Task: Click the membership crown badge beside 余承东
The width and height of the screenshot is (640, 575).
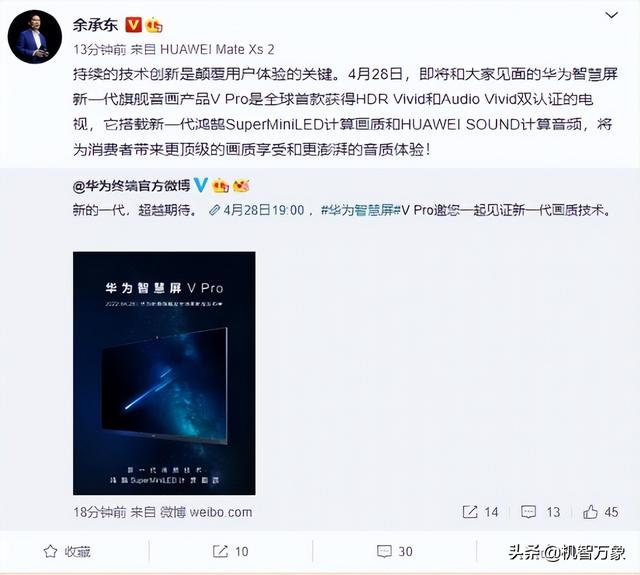Action: 155,25
